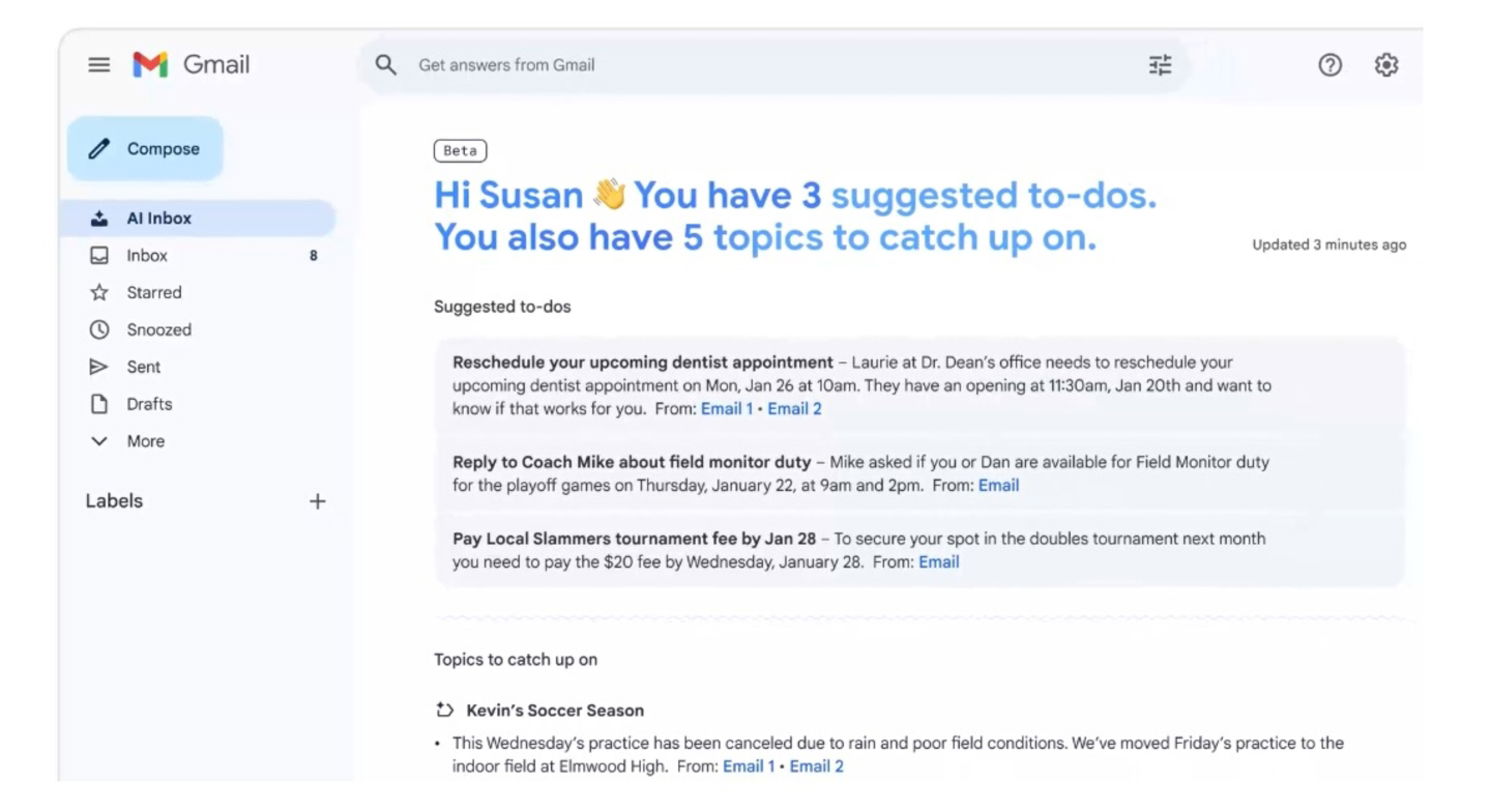Create a new label with the plus icon
Viewport: 1491px width, 810px height.
click(317, 501)
